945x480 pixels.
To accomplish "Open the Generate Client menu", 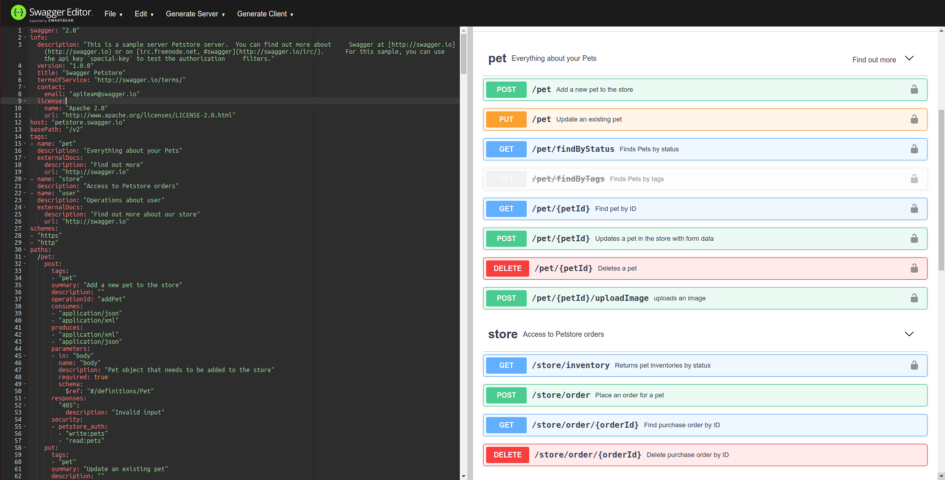I will tap(265, 14).
